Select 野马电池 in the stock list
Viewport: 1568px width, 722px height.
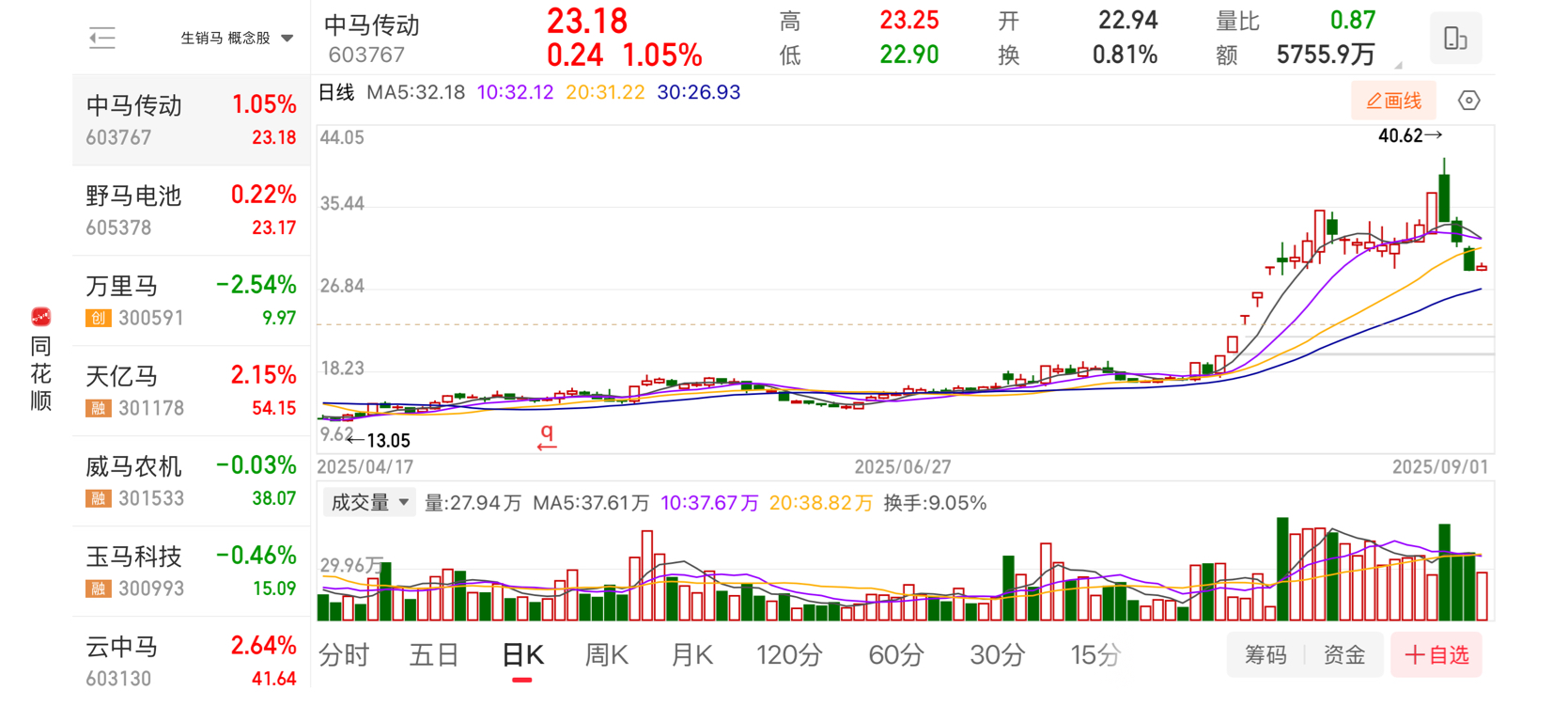[191, 211]
